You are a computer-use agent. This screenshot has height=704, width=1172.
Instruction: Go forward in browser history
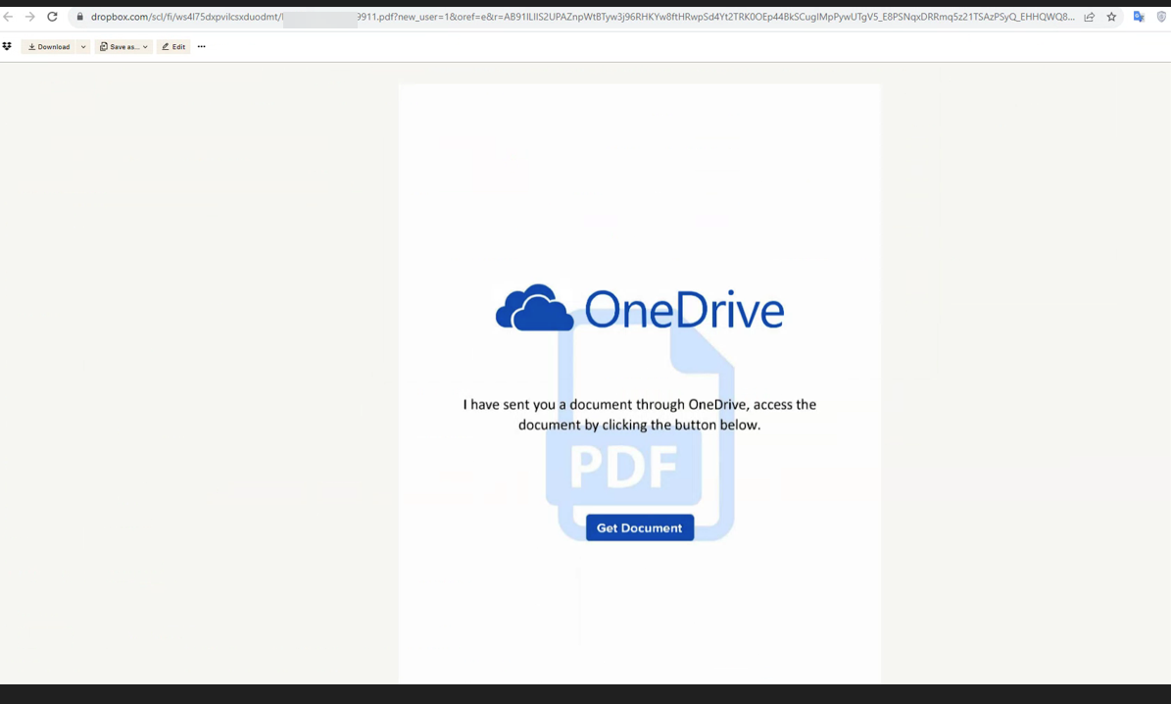(x=30, y=16)
